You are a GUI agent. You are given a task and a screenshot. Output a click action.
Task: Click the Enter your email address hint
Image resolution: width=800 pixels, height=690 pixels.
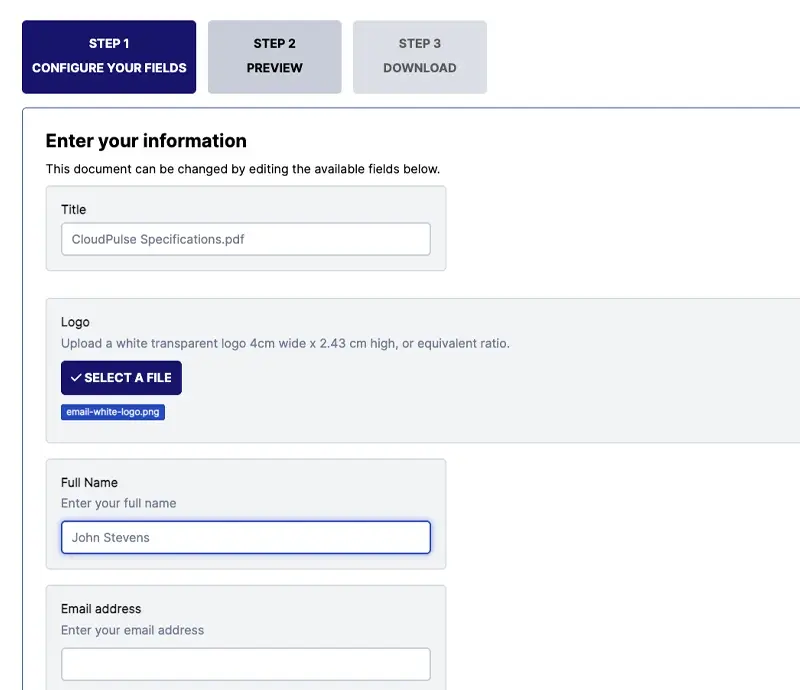pyautogui.click(x=132, y=630)
